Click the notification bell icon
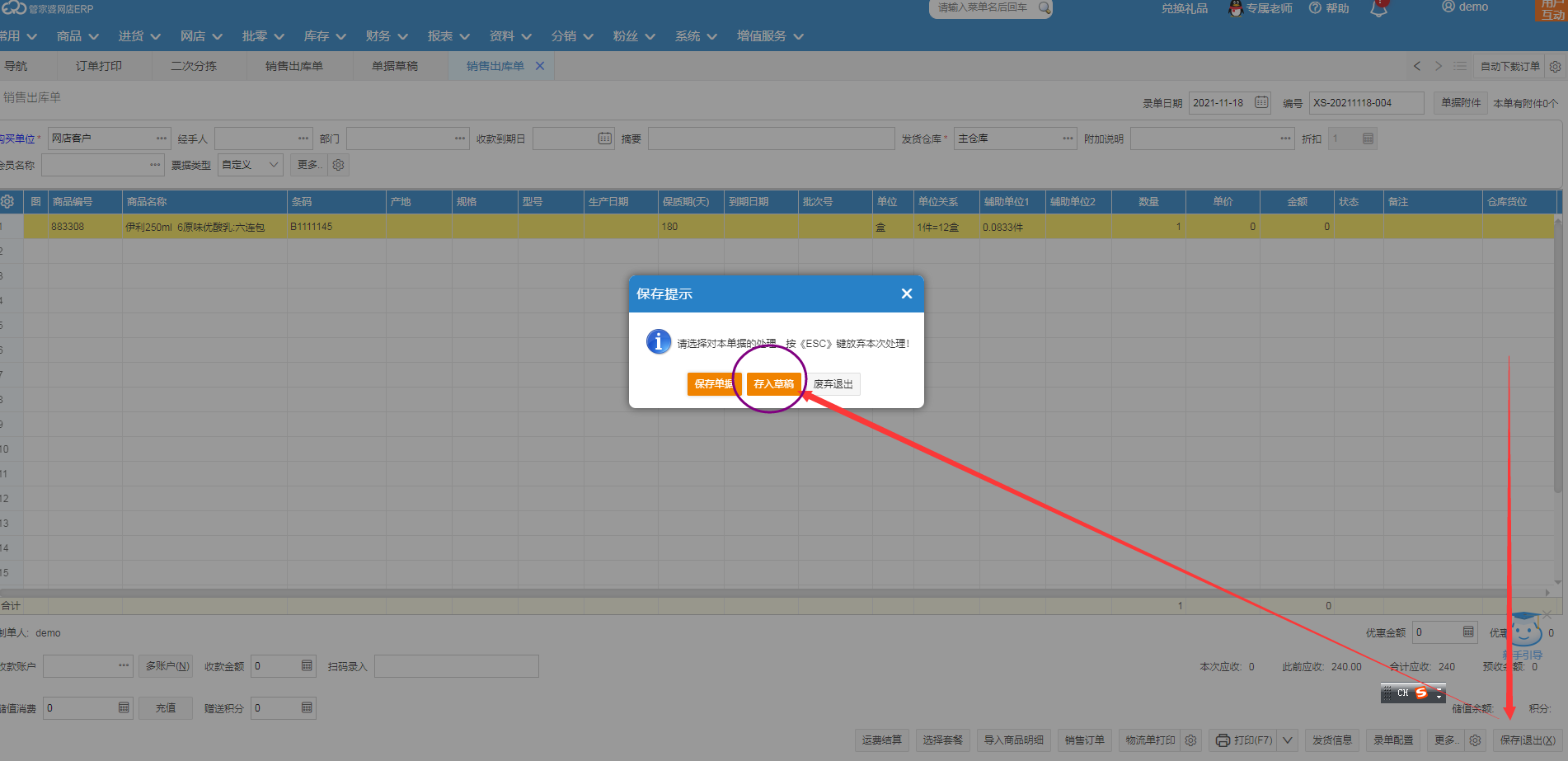This screenshot has height=761, width=1568. point(1378,9)
